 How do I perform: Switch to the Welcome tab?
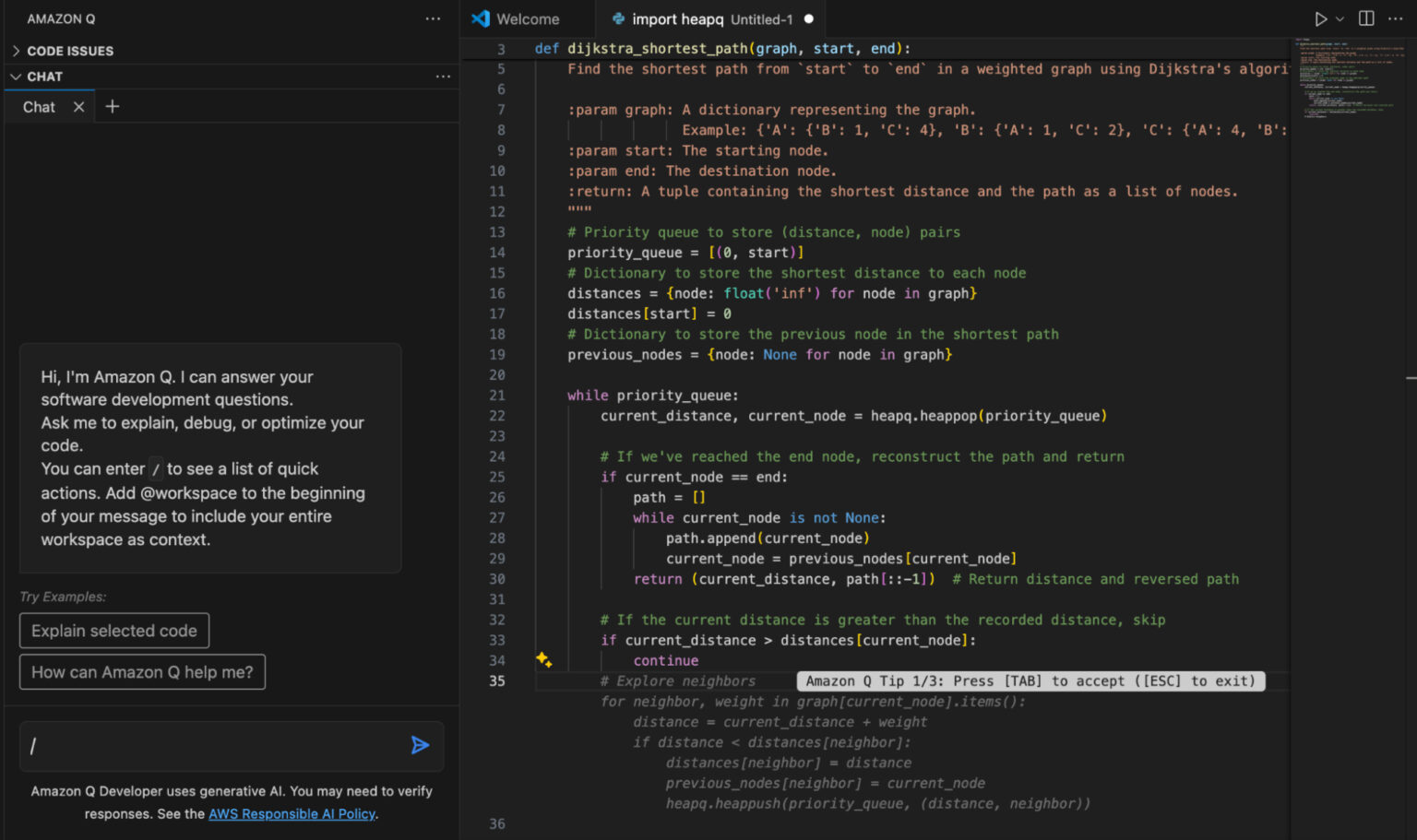click(x=527, y=18)
